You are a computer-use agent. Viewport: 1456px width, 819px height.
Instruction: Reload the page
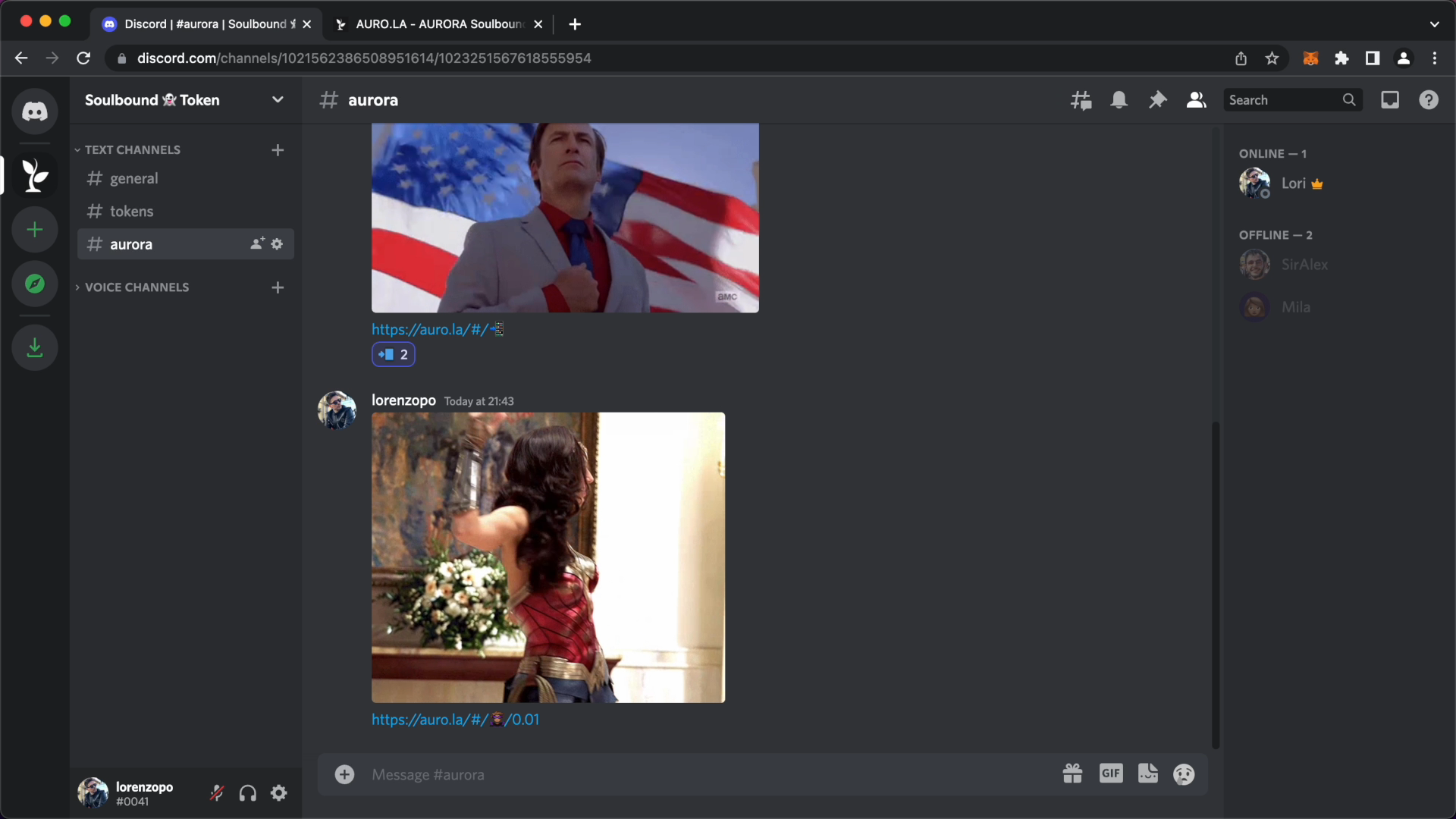tap(83, 58)
